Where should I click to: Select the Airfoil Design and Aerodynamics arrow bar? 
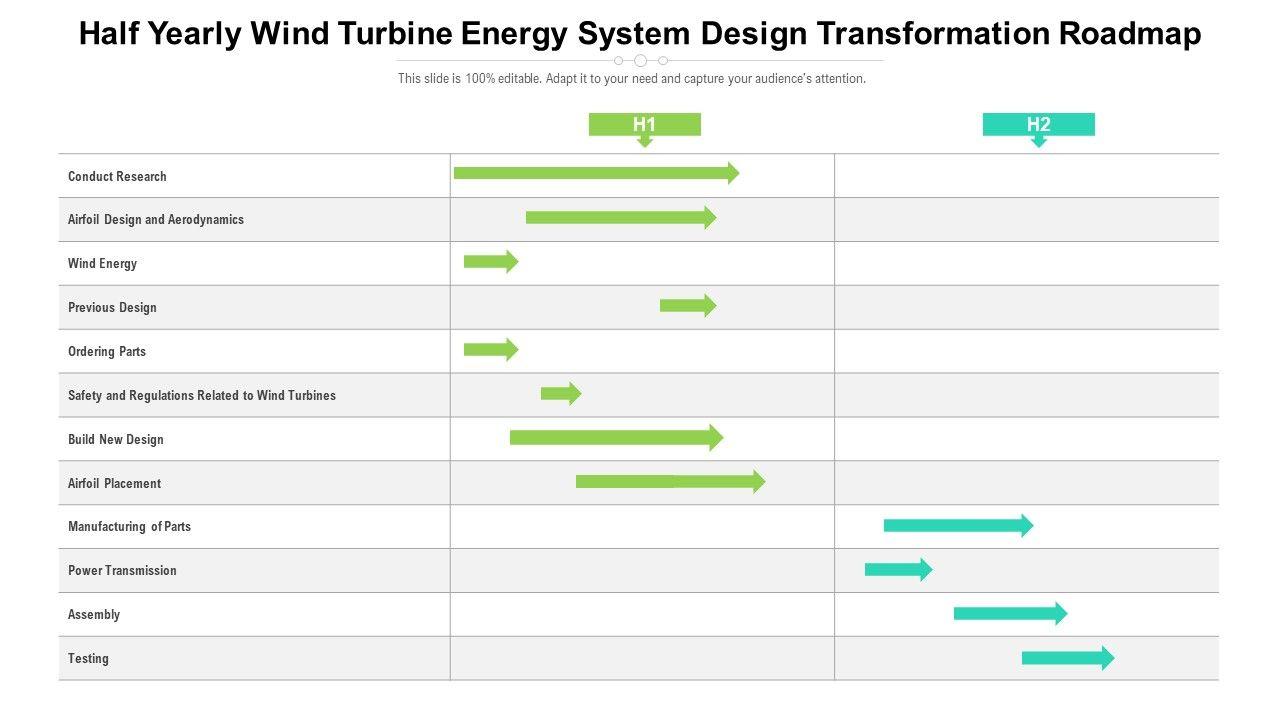click(620, 217)
